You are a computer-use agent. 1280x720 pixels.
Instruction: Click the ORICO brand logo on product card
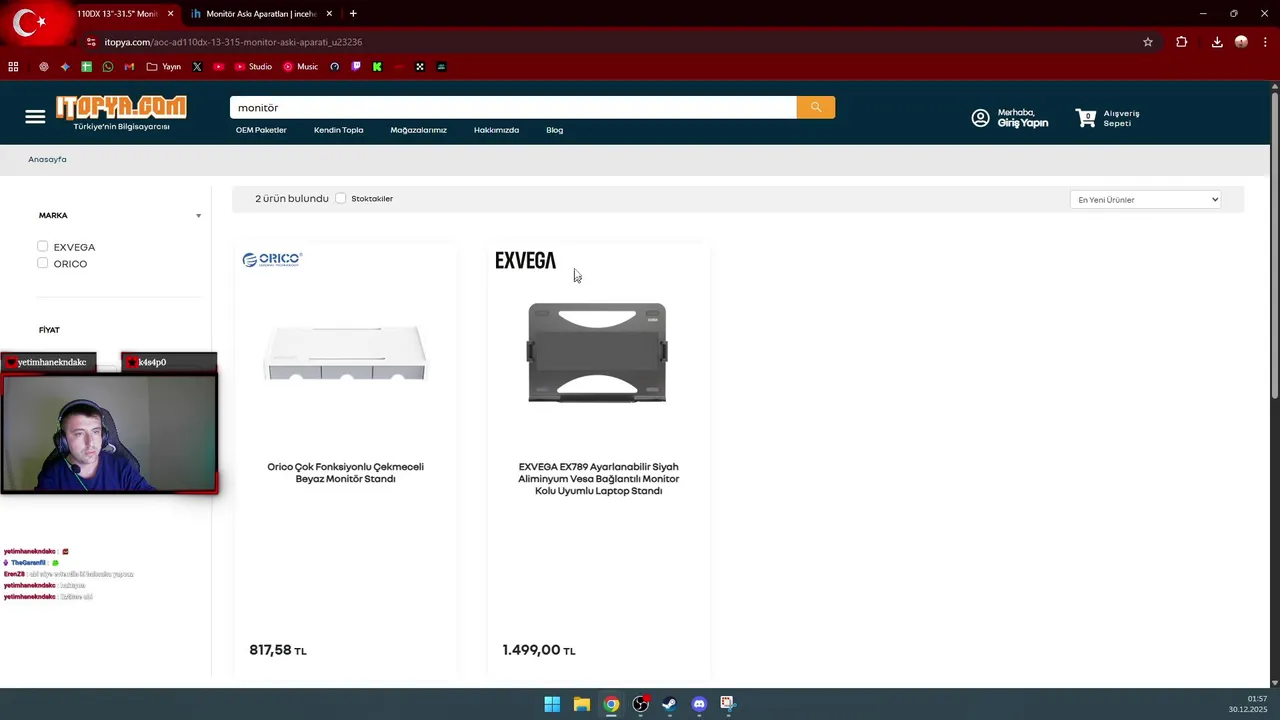click(272, 259)
